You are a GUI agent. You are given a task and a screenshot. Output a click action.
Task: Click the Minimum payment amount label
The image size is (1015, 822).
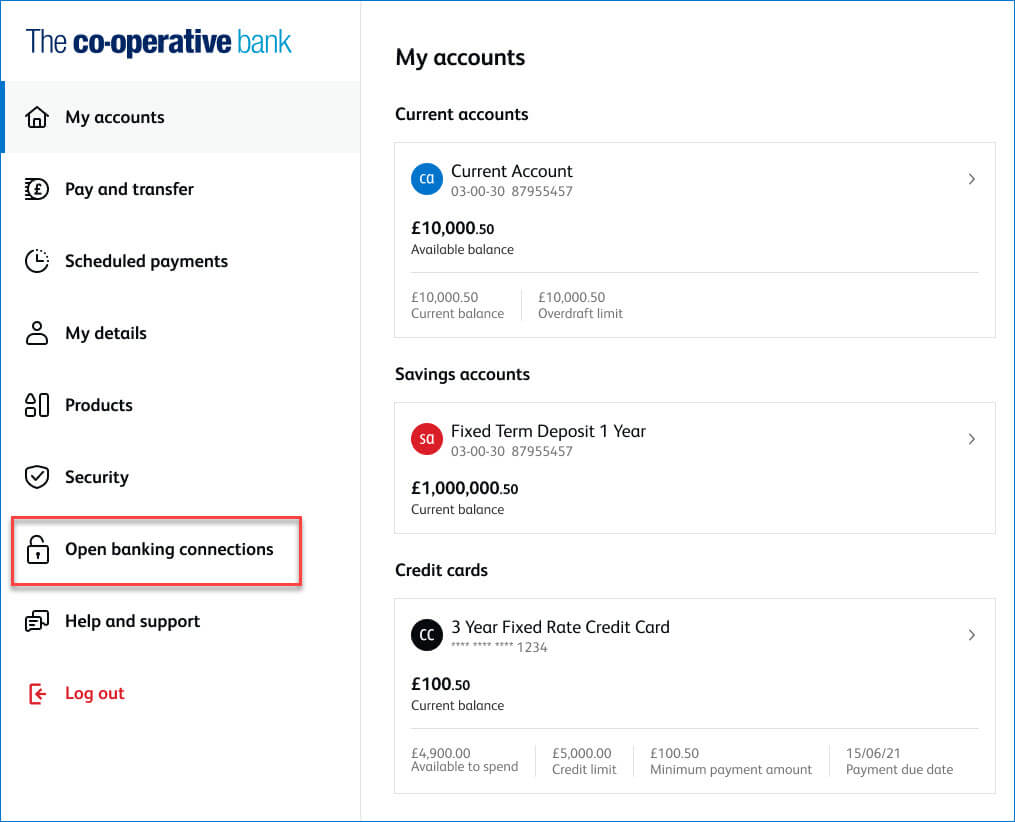coord(731,770)
